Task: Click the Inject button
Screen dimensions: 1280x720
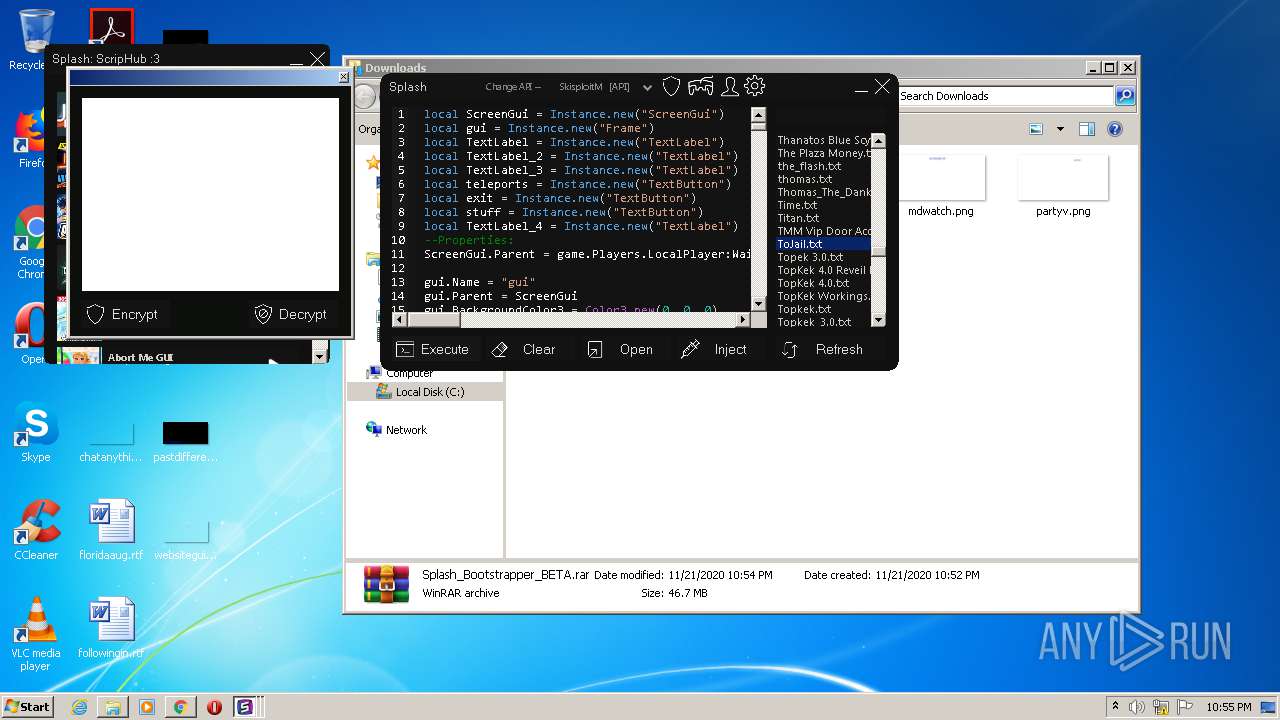Action: tap(714, 349)
